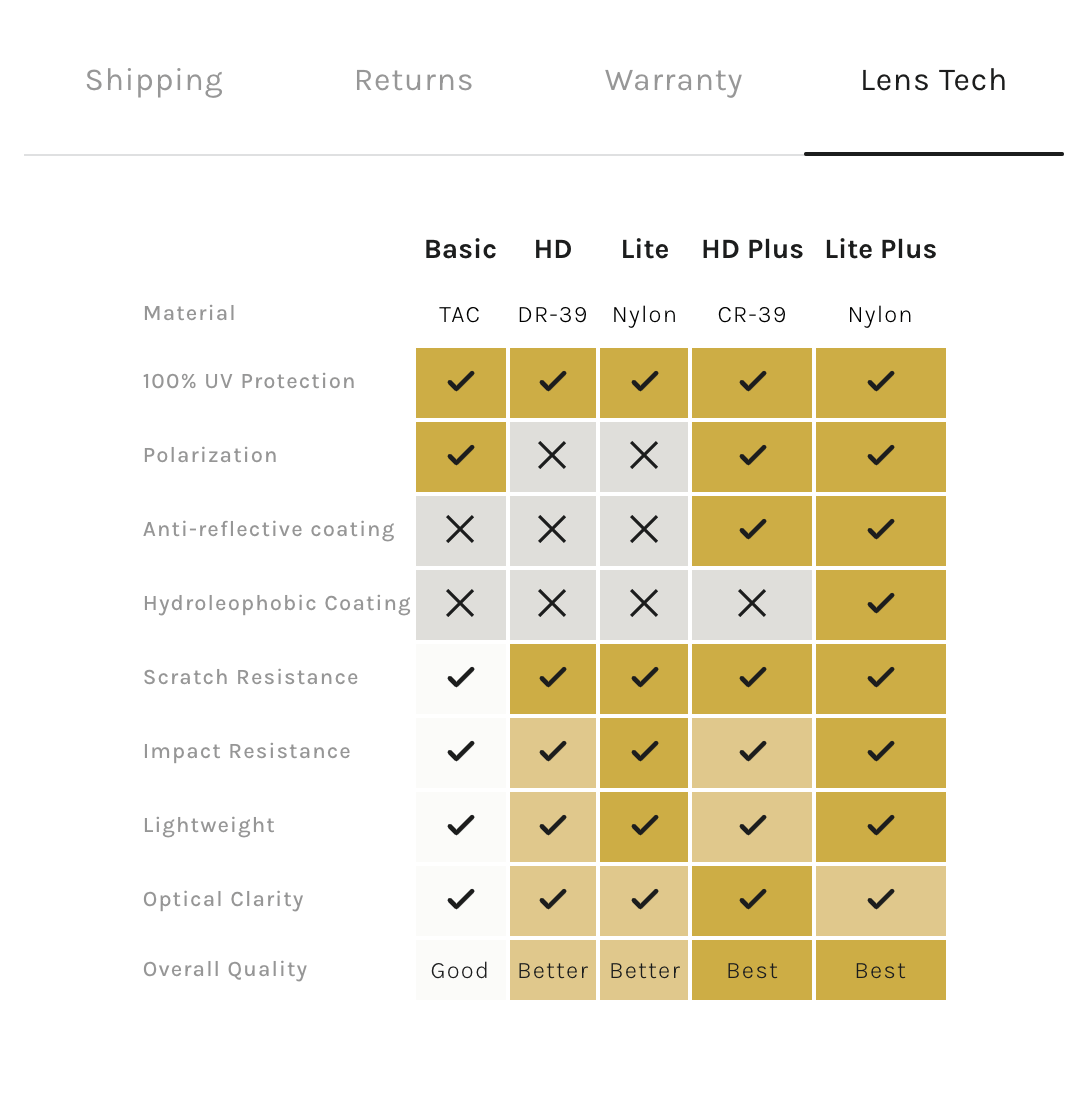Click Basic Lightweight checkmark
Screen dimensions: 1074x1116
460,826
